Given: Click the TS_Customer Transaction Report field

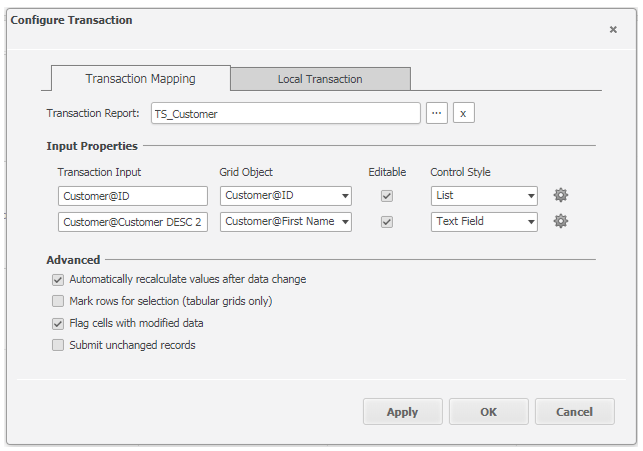Looking at the screenshot, I should point(285,114).
